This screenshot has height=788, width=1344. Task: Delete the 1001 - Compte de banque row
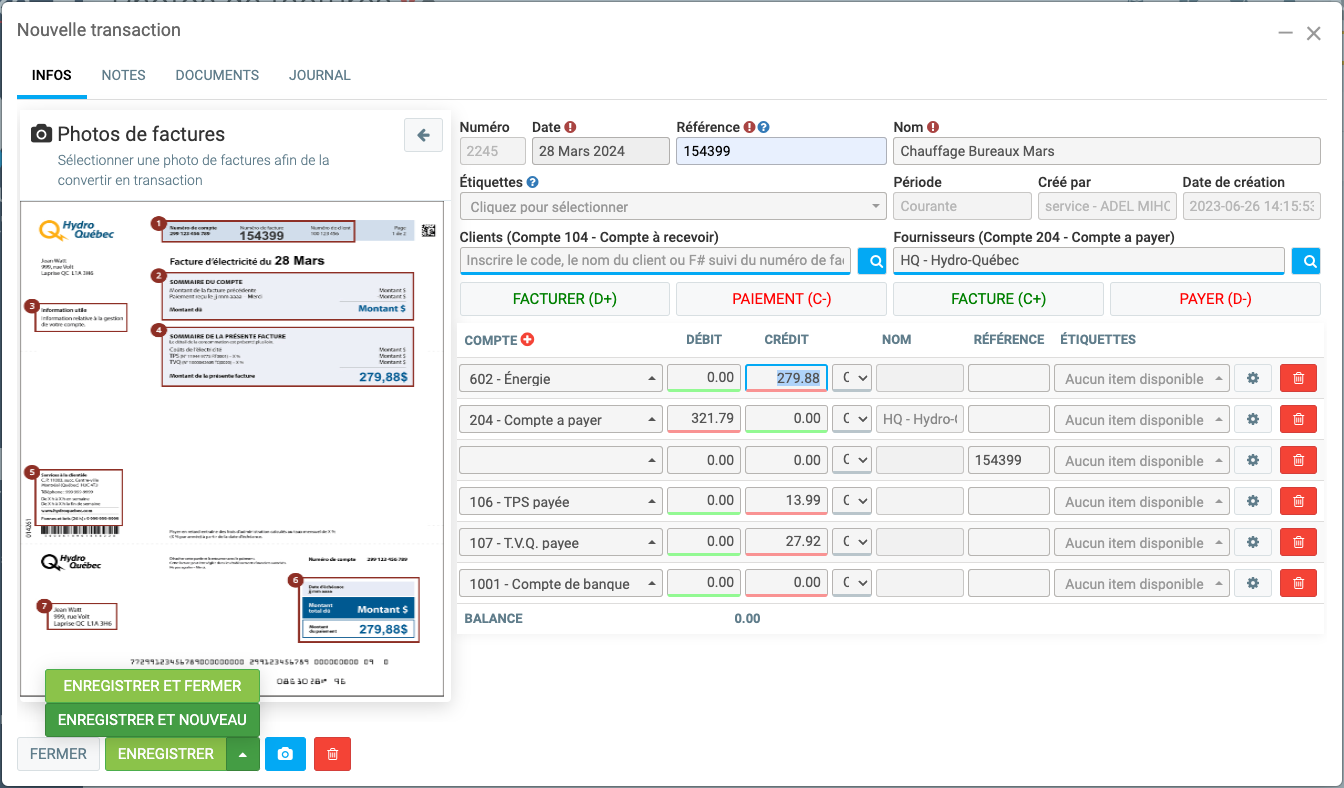point(1298,584)
